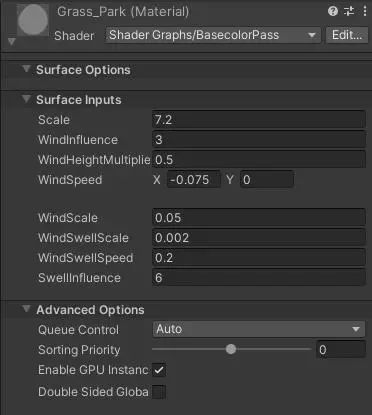The width and height of the screenshot is (372, 415).
Task: Click the WindSpeed Y value field
Action: (x=267, y=180)
